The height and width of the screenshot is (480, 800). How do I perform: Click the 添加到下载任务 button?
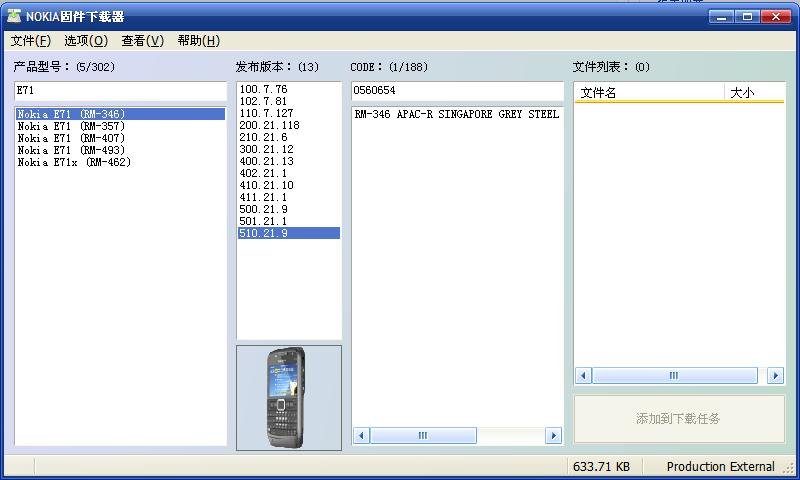(679, 419)
